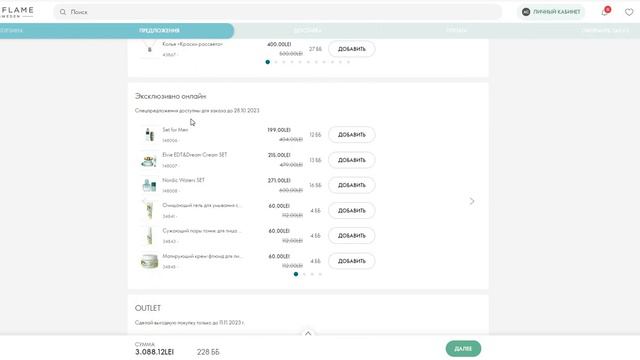This screenshot has height=360, width=640.
Task: Open Матирующий крем-флюид jar thumbnail
Action: [149, 261]
